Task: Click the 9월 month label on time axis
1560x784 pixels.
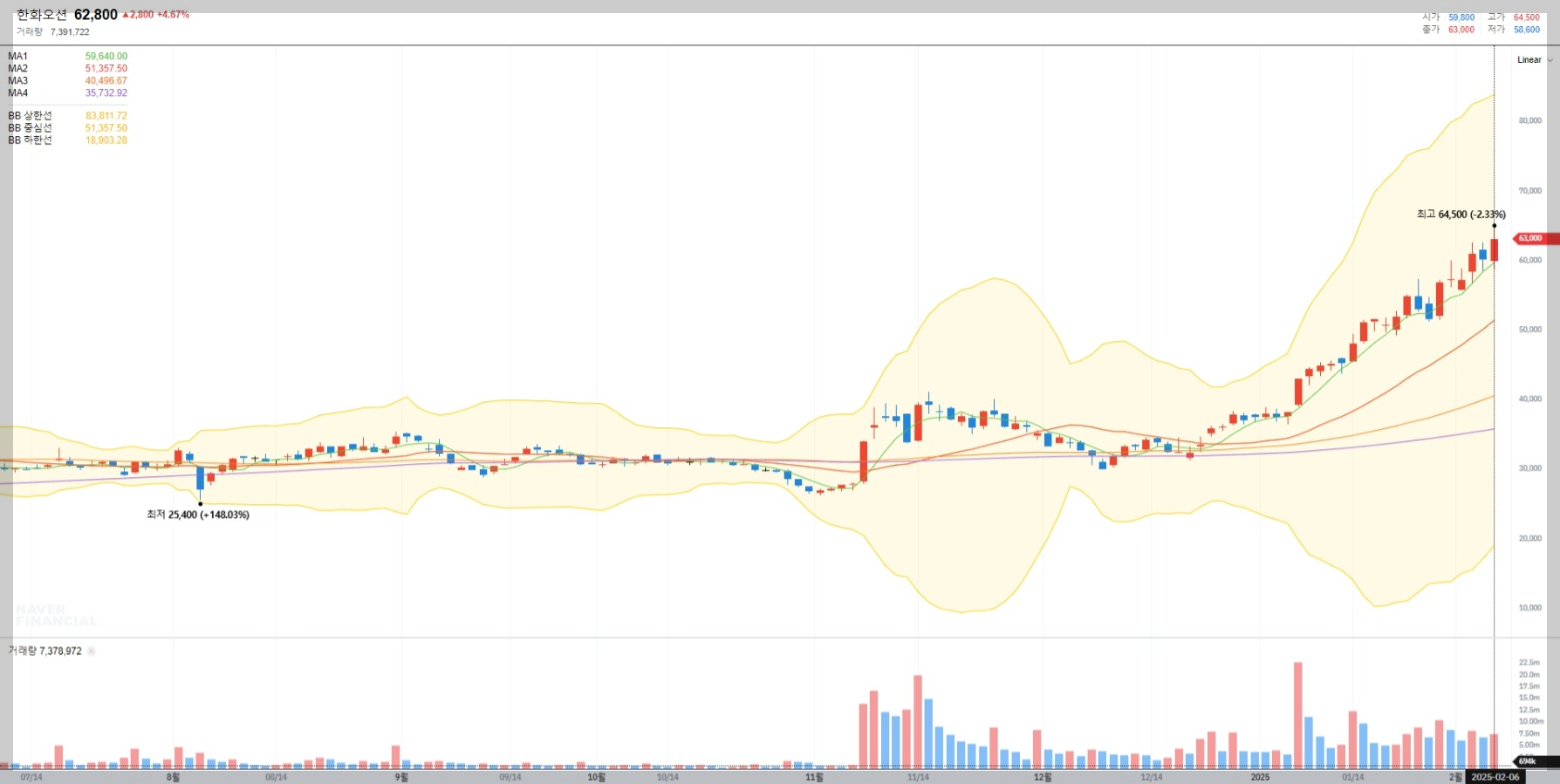Action: pyautogui.click(x=401, y=777)
